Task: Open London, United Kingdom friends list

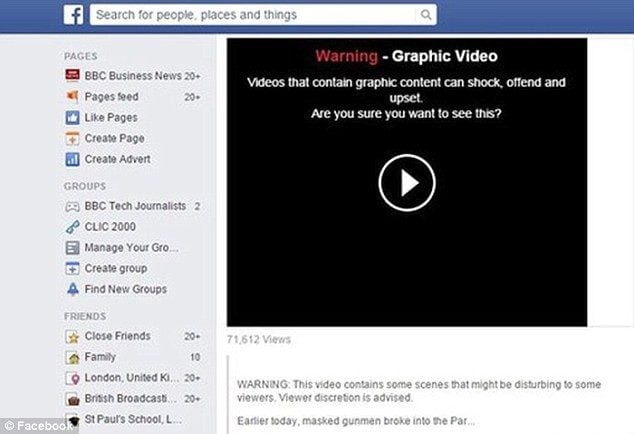Action: tap(130, 378)
